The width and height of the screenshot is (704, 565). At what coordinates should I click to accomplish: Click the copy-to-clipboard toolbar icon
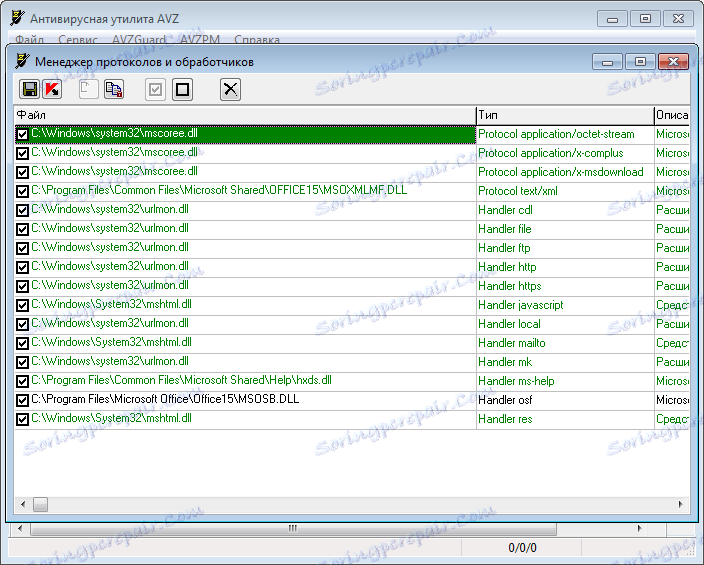[114, 89]
